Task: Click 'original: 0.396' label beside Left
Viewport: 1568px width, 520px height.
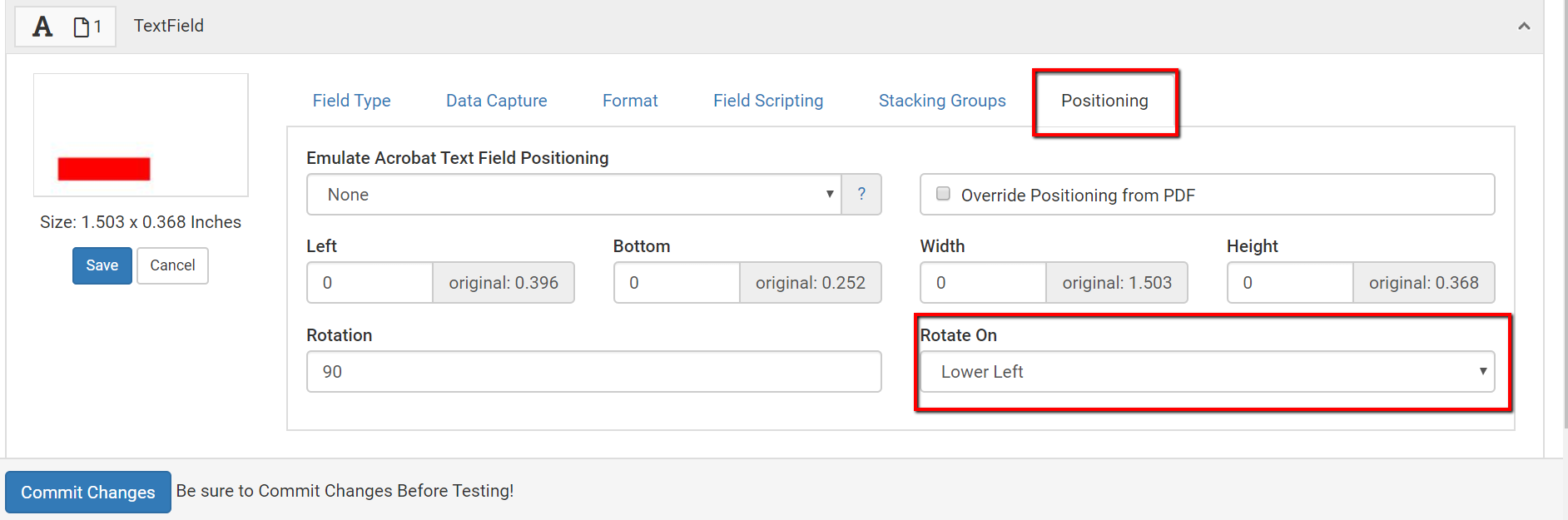Action: [x=504, y=283]
